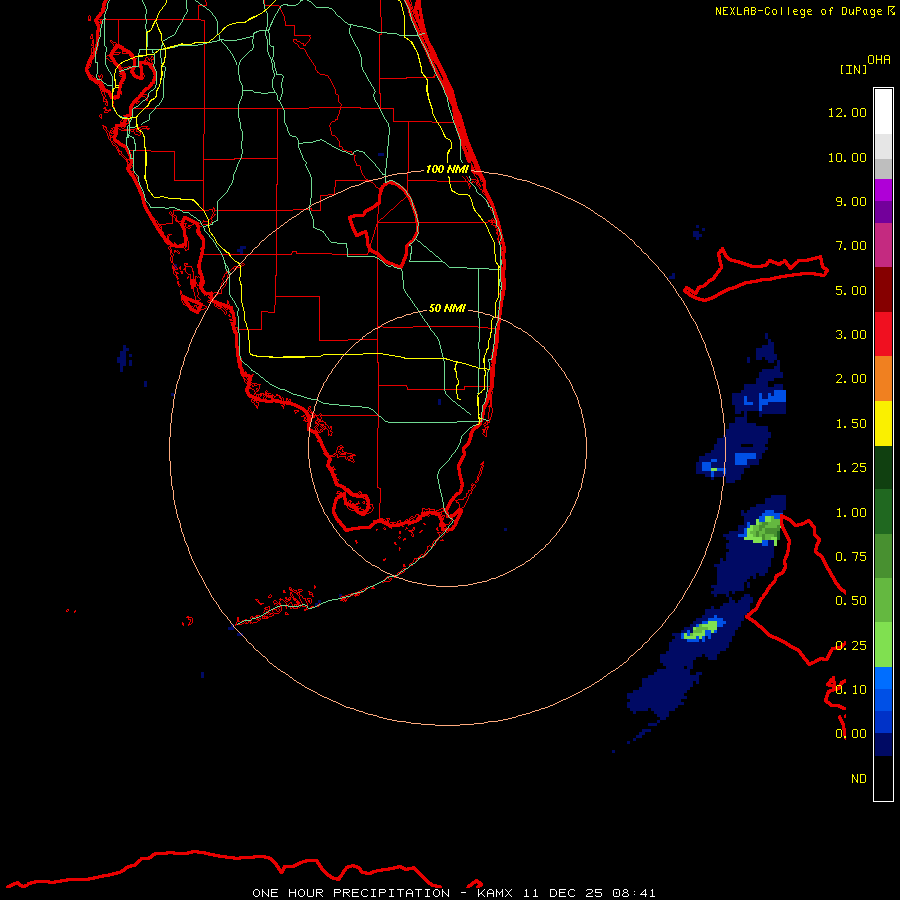Click the 100 NMI range ring label
The height and width of the screenshot is (900, 900).
(x=447, y=169)
